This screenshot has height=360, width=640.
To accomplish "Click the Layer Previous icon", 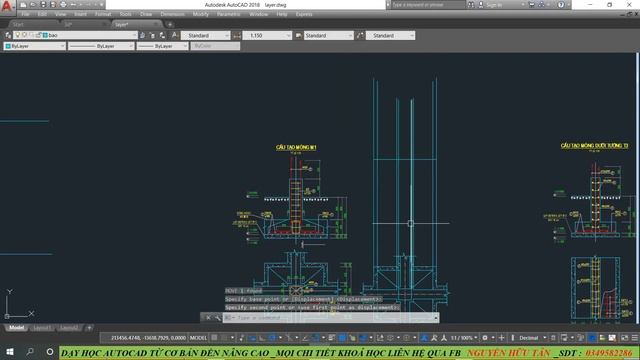I will coord(152,36).
